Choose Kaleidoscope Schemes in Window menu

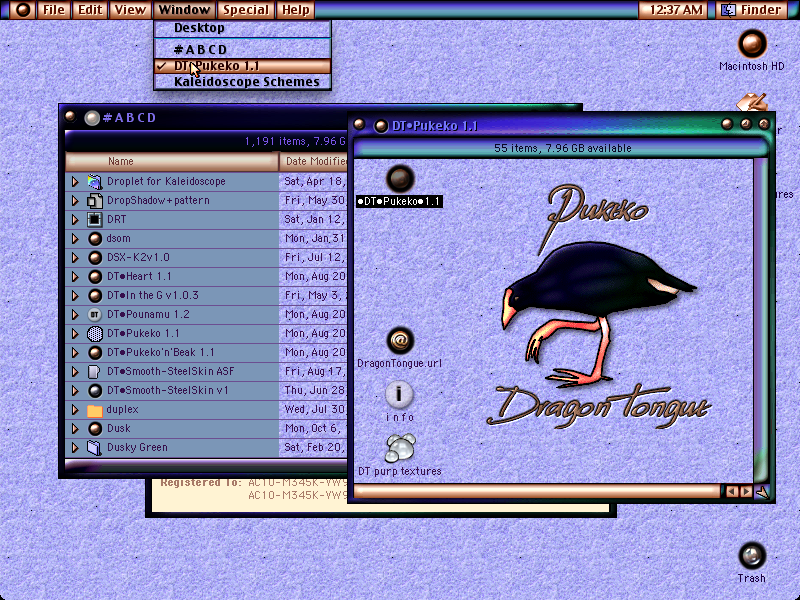(242, 82)
